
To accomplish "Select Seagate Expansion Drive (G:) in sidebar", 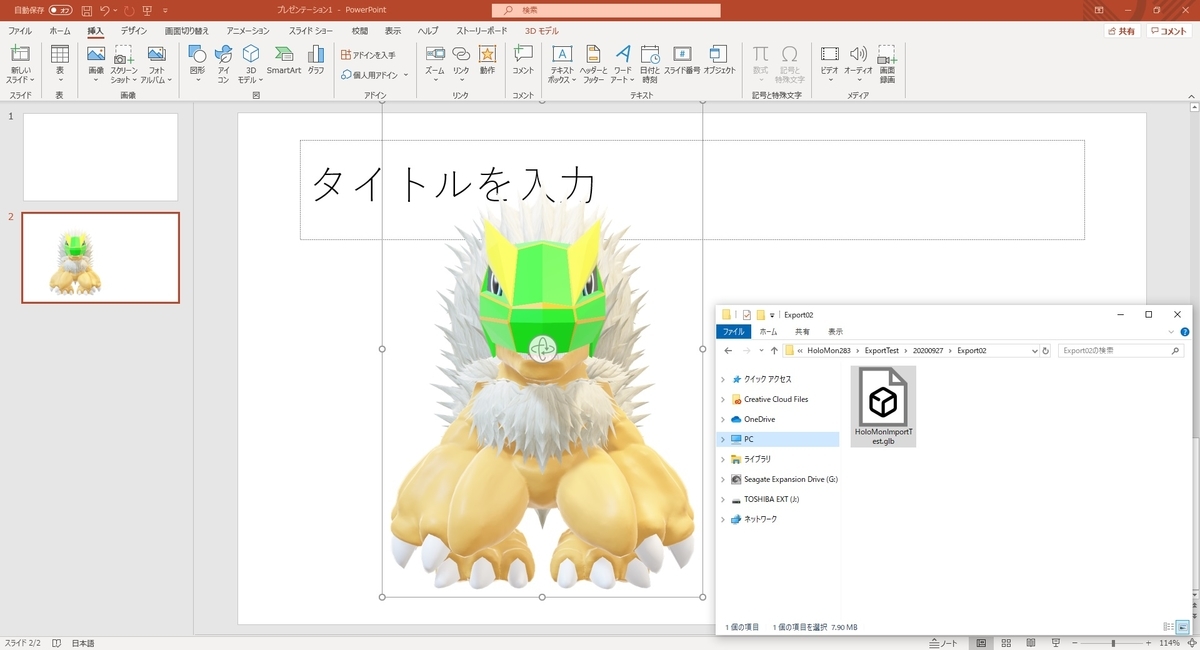I will tap(790, 479).
